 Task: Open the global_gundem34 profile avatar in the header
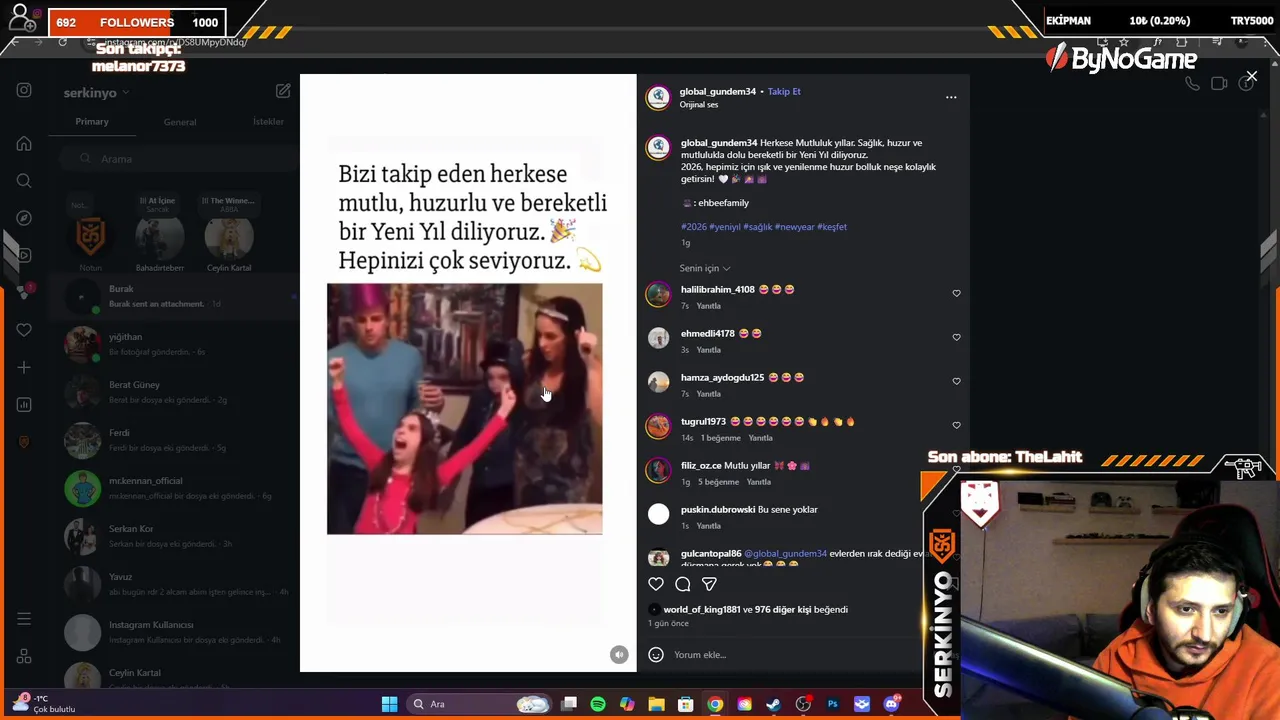point(658,97)
